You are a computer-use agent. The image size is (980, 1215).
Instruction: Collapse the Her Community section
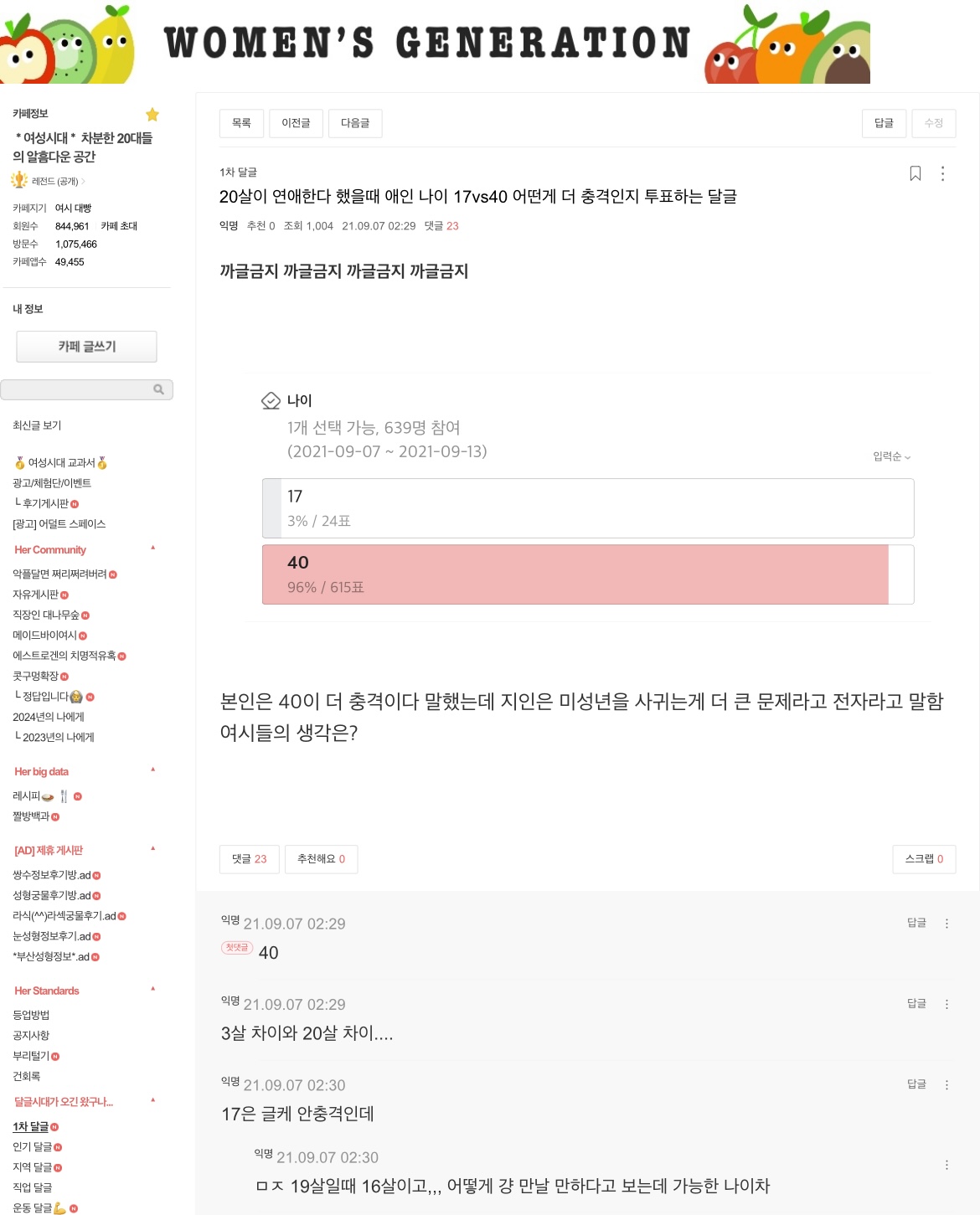[153, 548]
